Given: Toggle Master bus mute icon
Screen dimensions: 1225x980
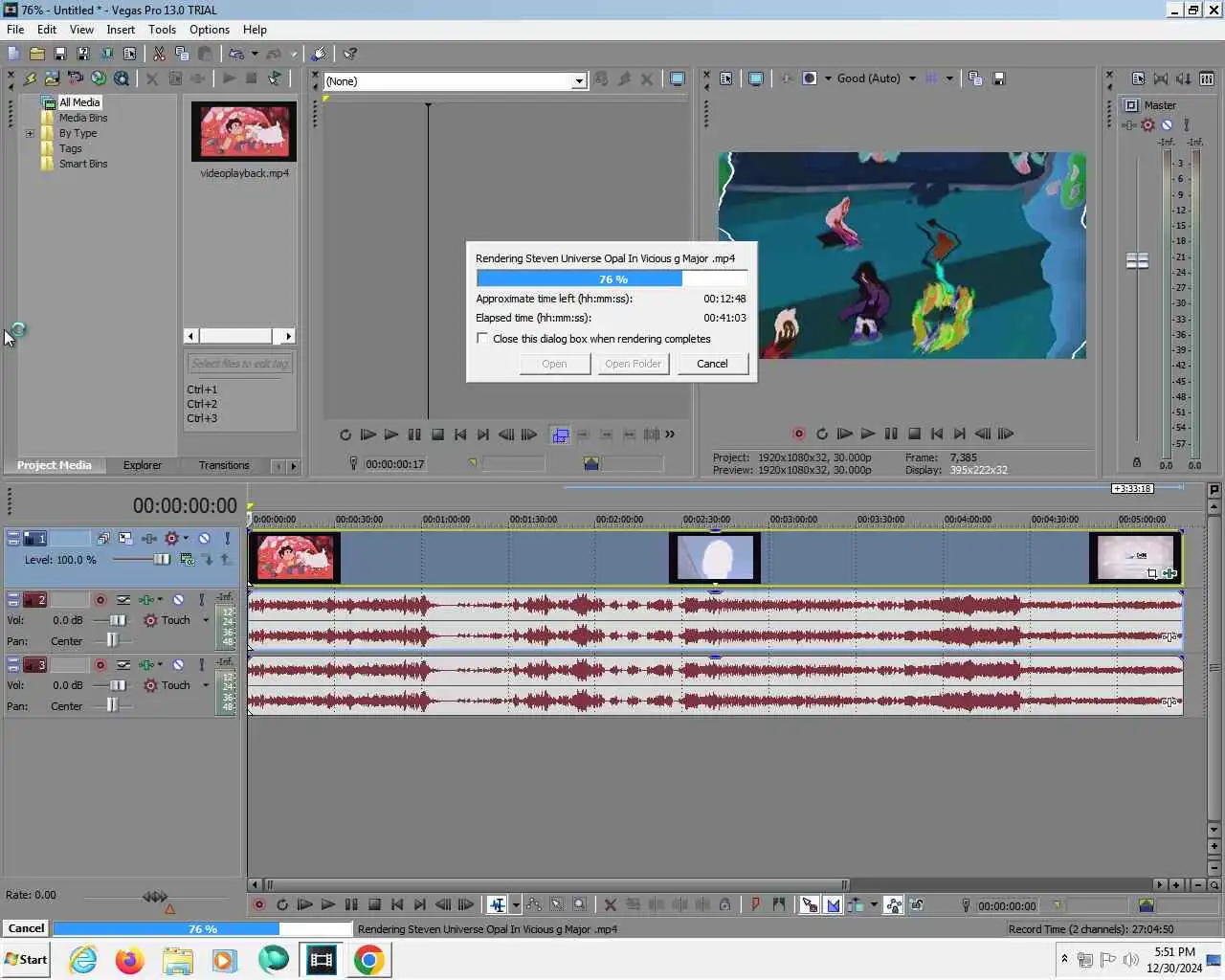Looking at the screenshot, I should (1167, 124).
